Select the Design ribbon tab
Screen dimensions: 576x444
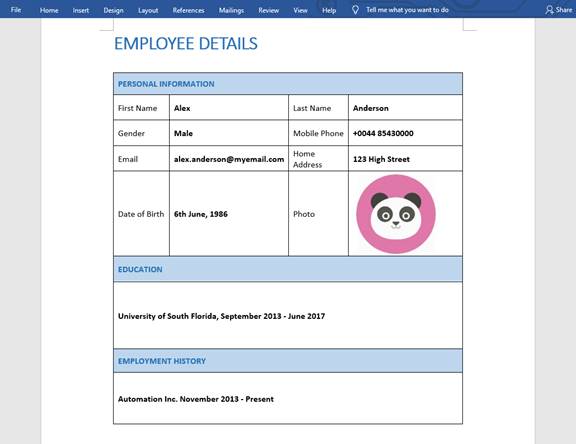(113, 10)
